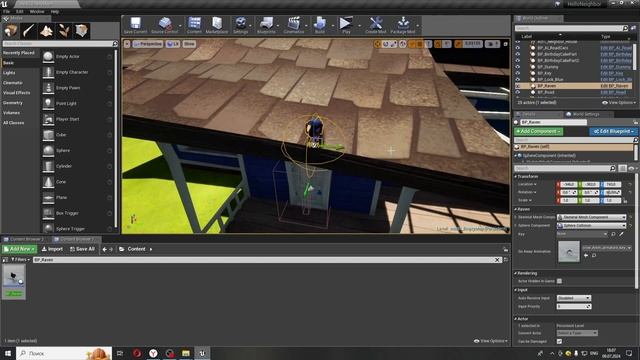The width and height of the screenshot is (640, 360).
Task: Toggle visibility eye for BP_Key
Action: pos(518,73)
